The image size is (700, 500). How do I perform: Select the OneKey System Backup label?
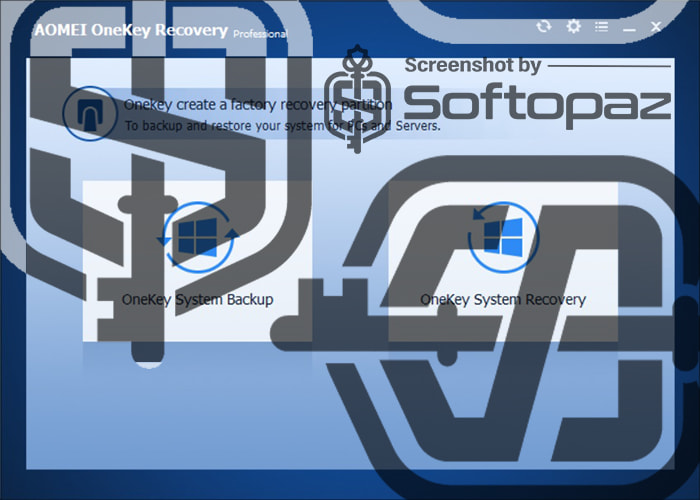click(x=197, y=300)
